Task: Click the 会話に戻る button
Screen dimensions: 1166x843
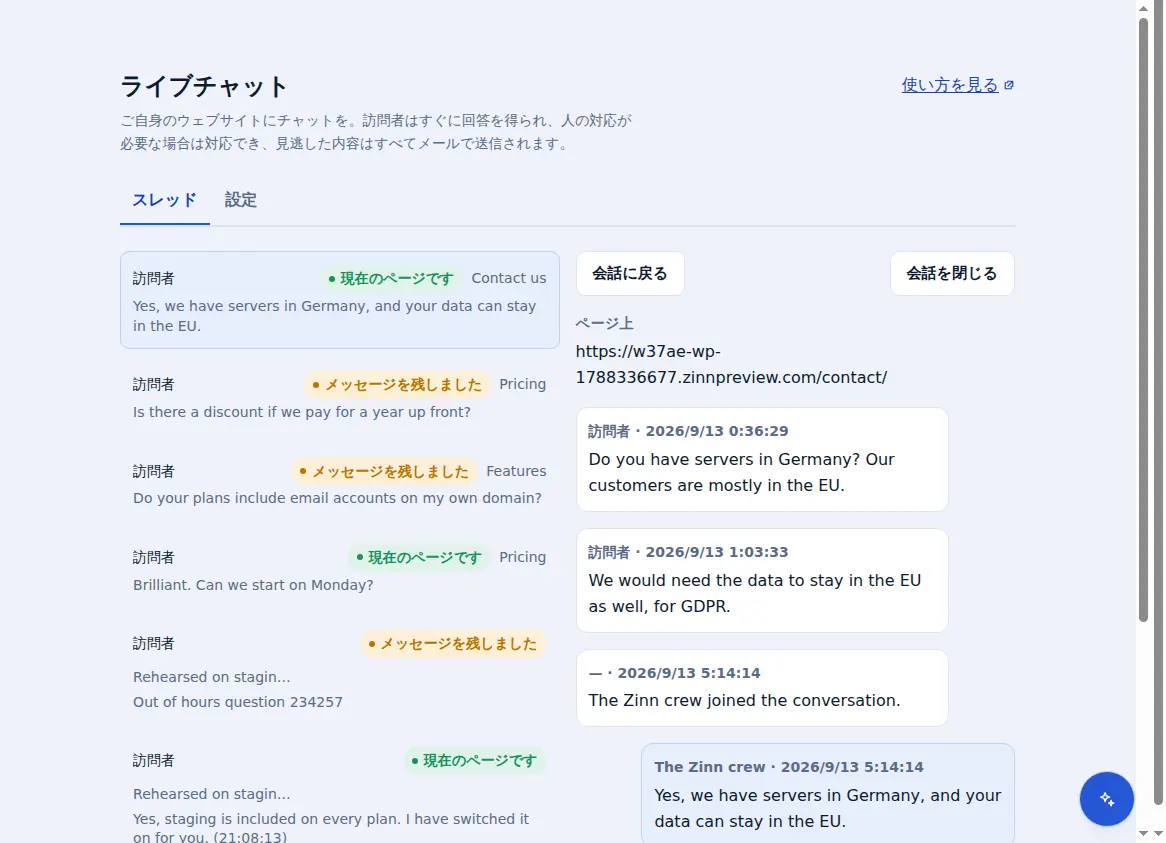Action: tap(630, 274)
